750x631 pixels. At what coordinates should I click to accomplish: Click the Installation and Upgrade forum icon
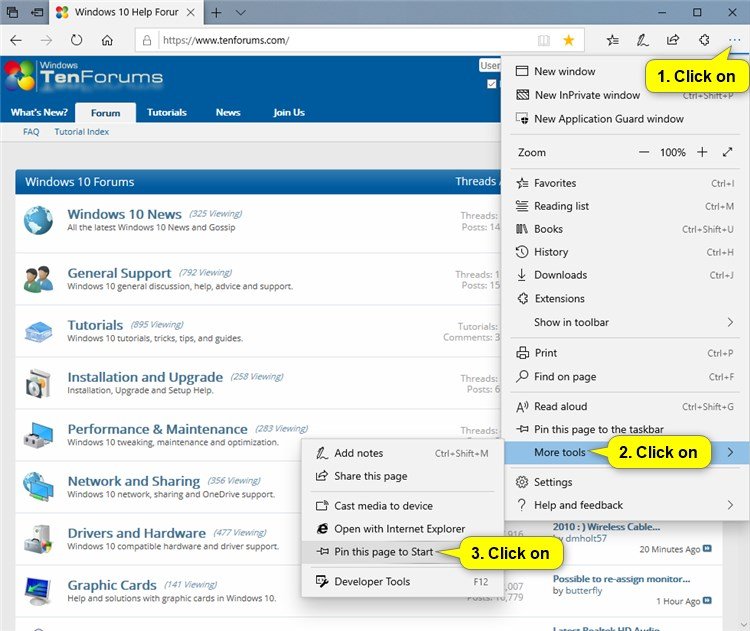tap(38, 383)
